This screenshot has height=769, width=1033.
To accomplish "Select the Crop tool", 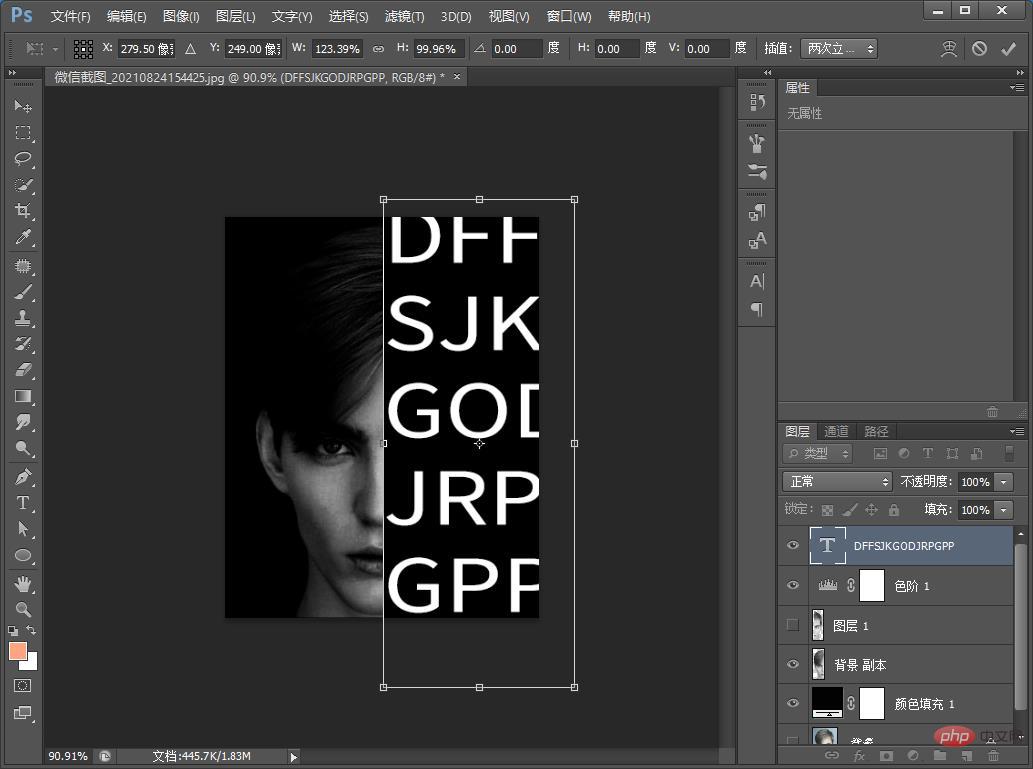I will tap(23, 211).
